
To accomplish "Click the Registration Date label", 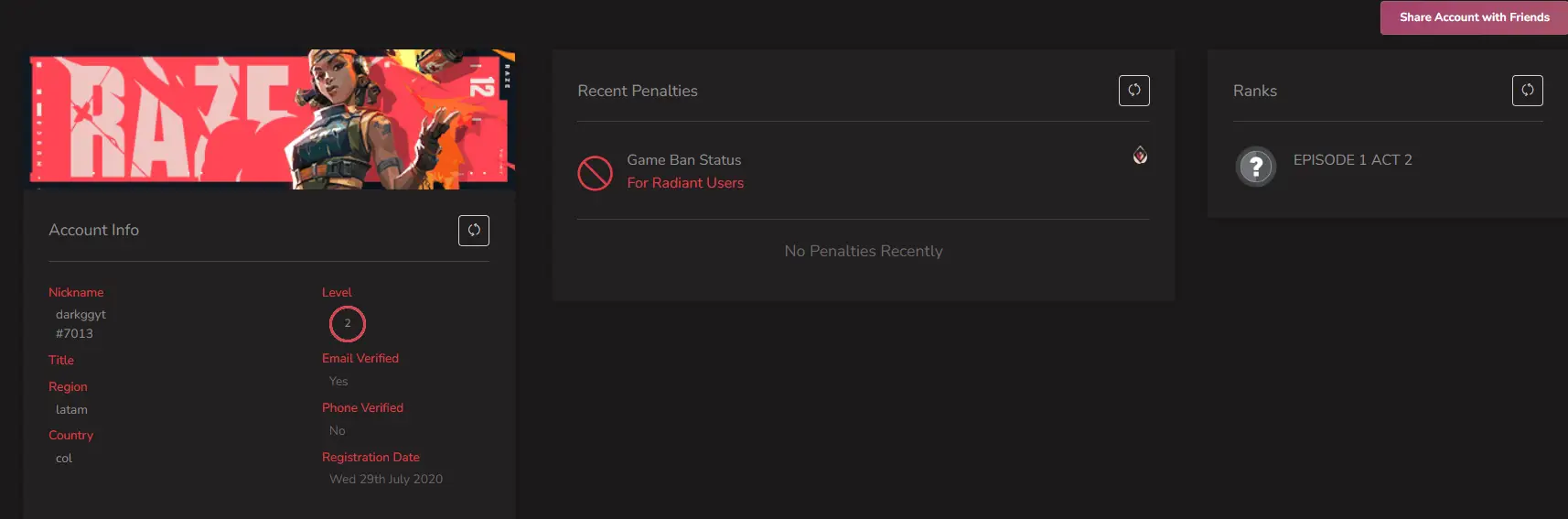I will (x=371, y=457).
